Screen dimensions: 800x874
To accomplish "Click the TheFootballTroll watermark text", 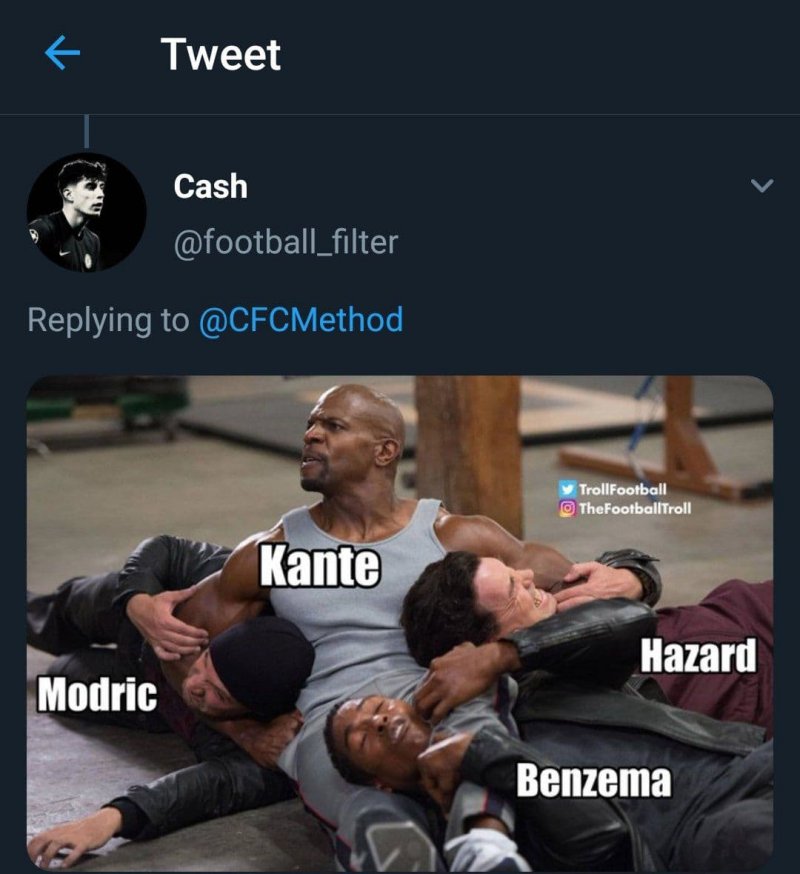I will coord(635,508).
